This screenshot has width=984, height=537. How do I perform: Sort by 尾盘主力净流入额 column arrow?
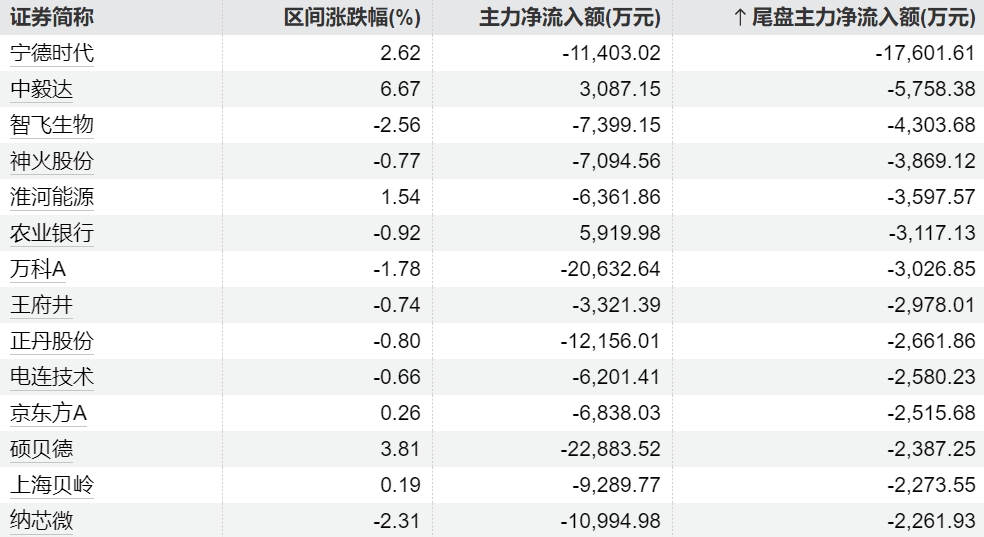point(739,18)
